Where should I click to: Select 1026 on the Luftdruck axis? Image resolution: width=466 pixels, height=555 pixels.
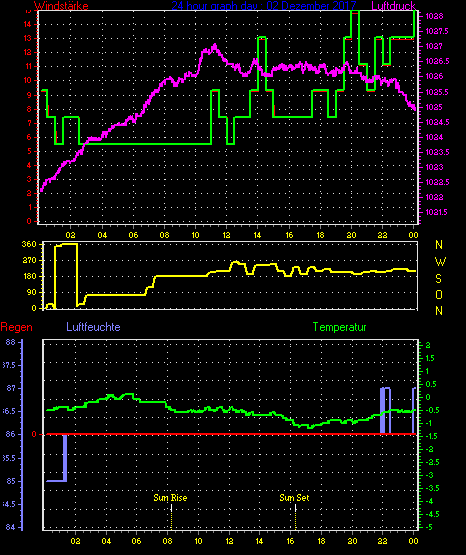[434, 76]
